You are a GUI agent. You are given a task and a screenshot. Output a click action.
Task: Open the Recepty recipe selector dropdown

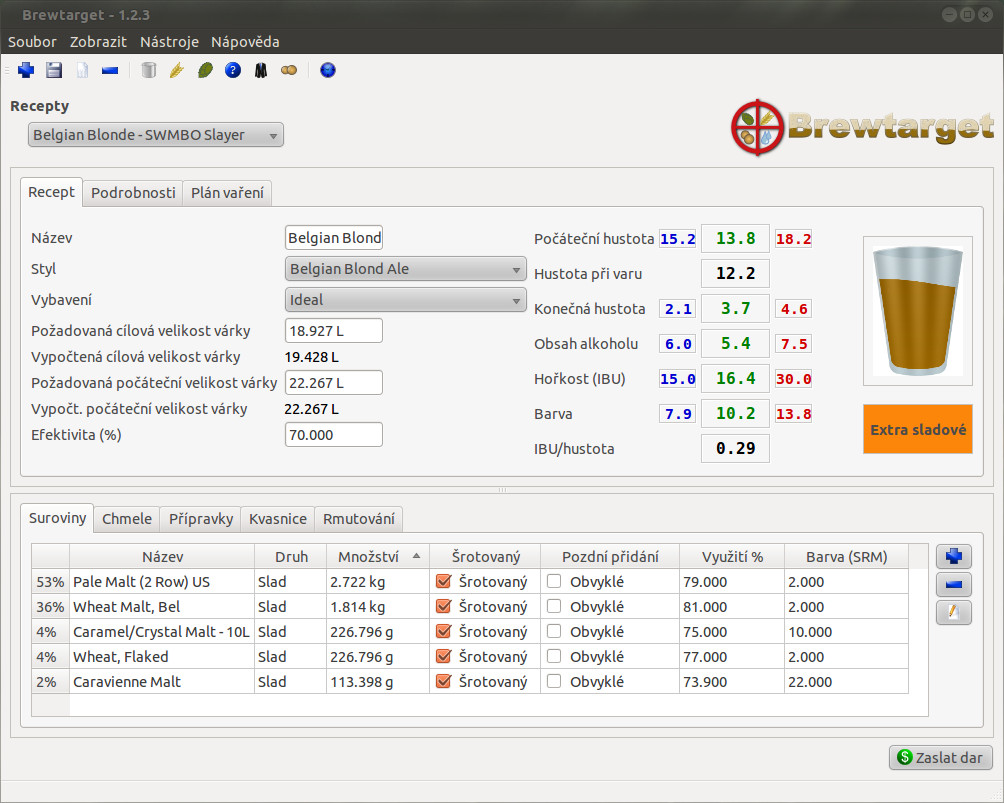click(156, 135)
